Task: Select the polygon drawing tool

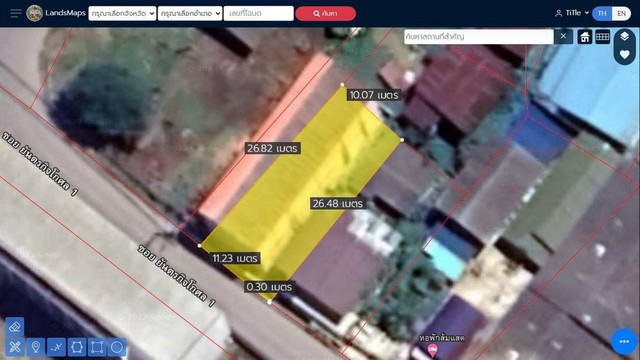Action: click(77, 347)
